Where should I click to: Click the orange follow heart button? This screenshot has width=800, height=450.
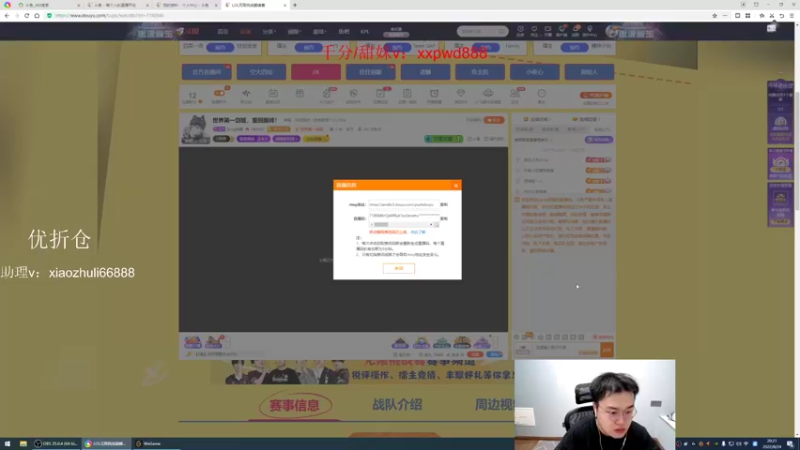[494, 120]
